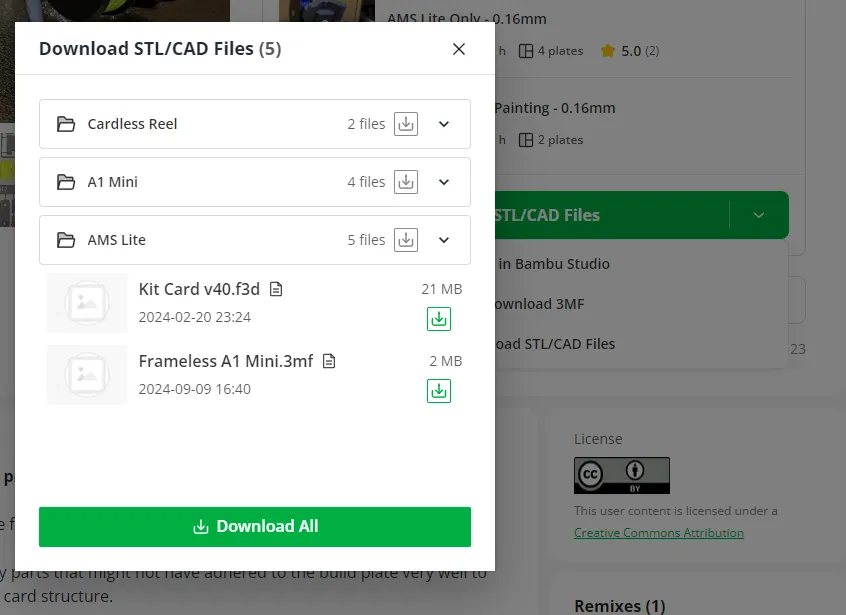Expand the Cardless Reel folder chevron
846x615 pixels.
444,124
